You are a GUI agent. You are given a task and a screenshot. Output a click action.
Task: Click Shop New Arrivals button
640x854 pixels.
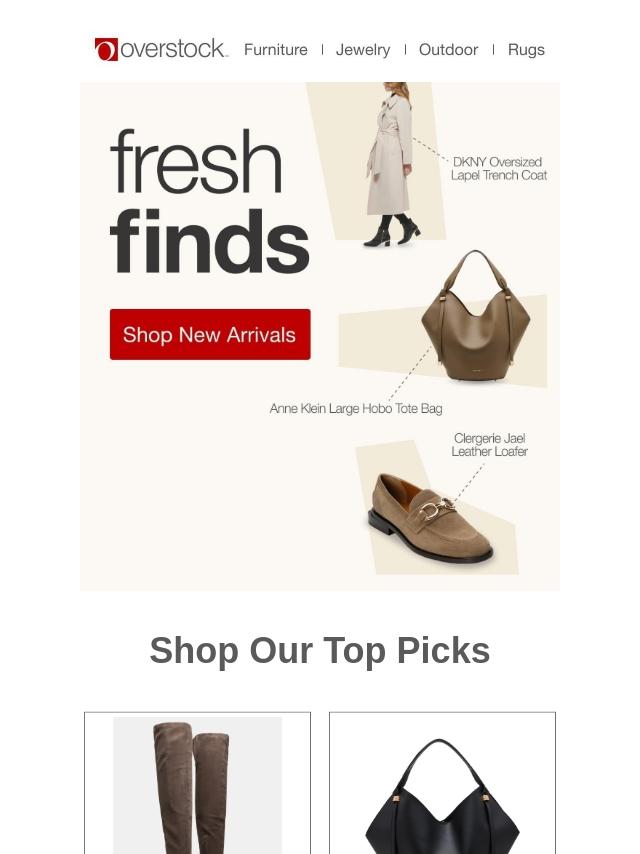(210, 334)
